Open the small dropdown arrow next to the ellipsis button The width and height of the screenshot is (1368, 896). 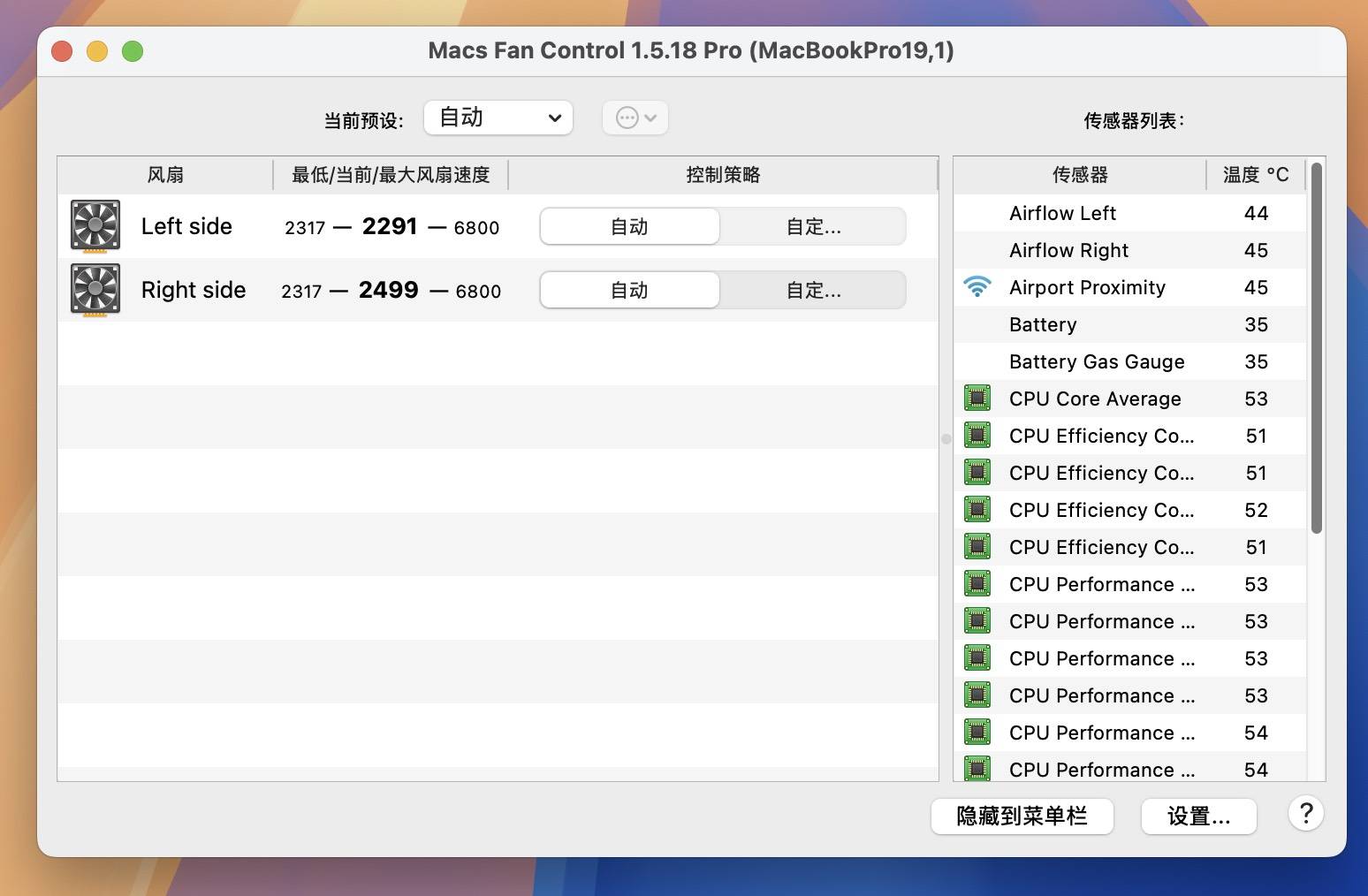click(x=650, y=118)
